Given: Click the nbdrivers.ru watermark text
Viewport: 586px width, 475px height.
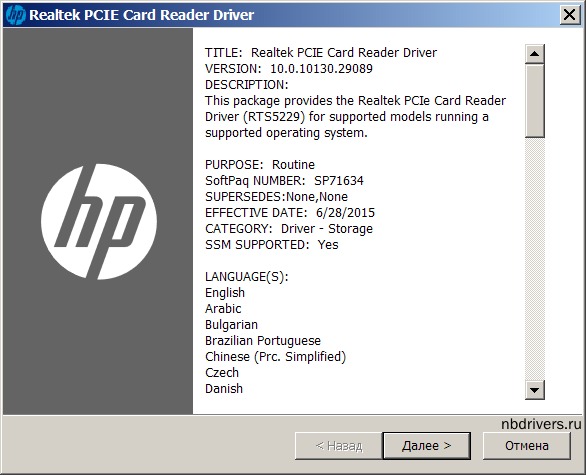Looking at the screenshot, I should (541, 424).
